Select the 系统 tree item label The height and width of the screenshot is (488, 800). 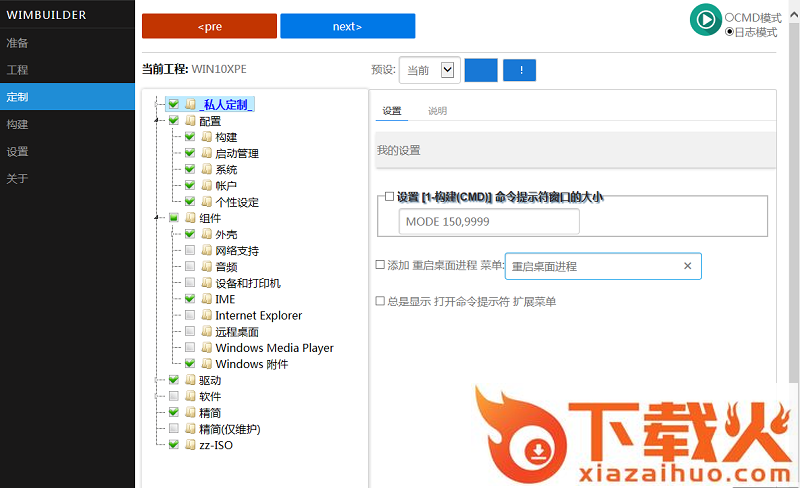click(x=226, y=169)
